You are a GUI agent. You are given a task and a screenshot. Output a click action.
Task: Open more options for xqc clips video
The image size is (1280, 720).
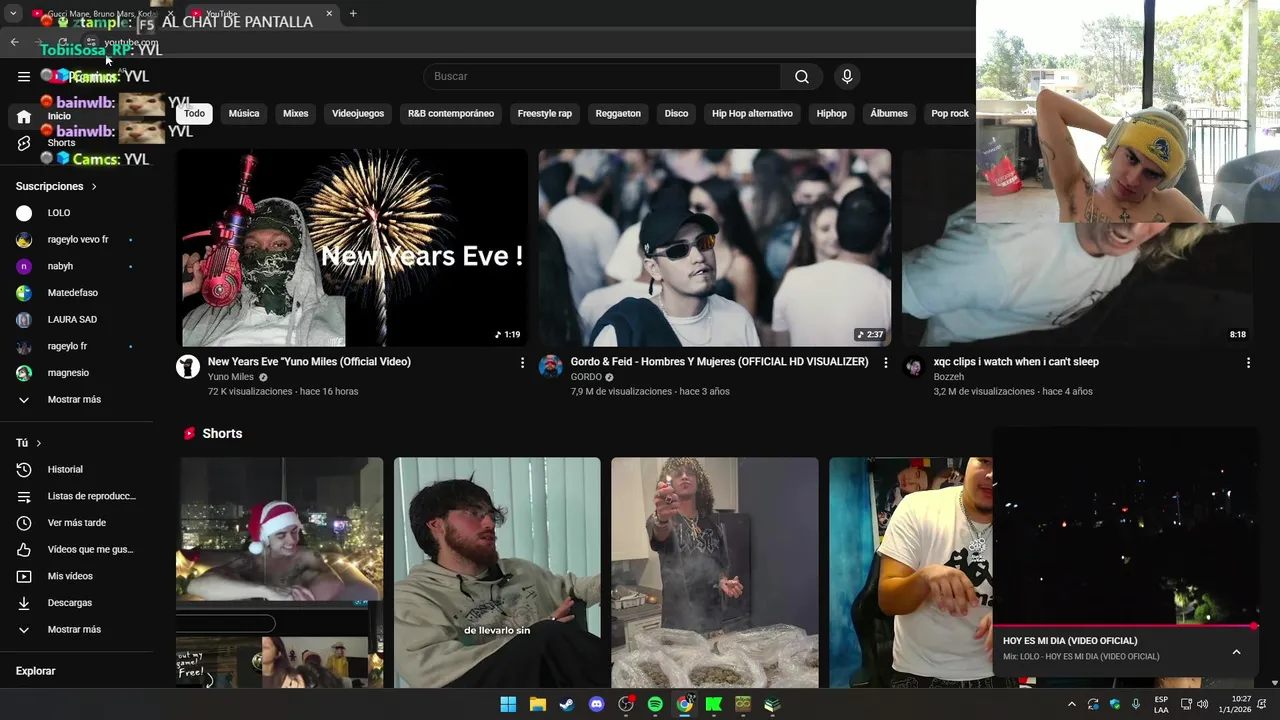click(x=1248, y=363)
